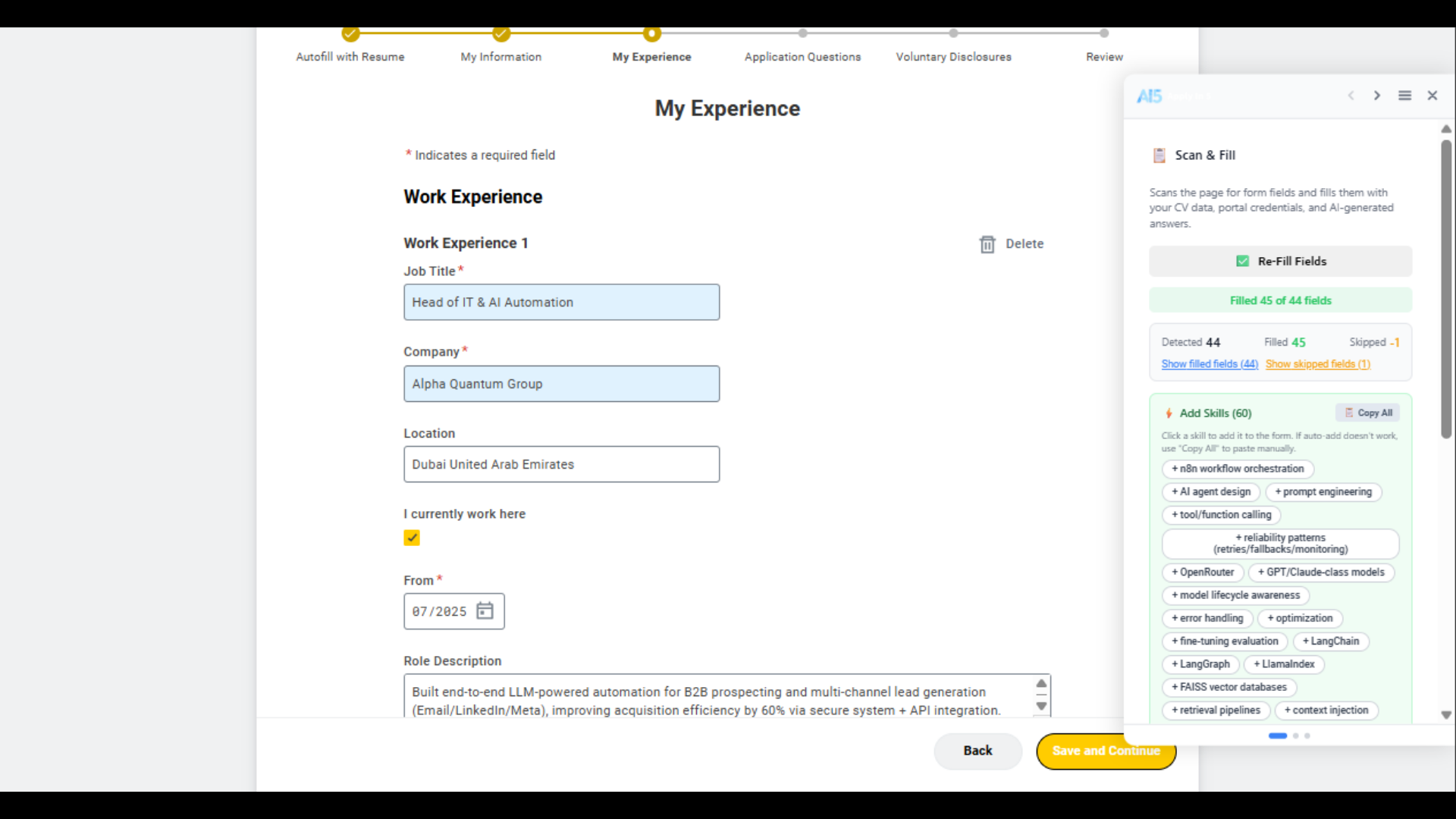This screenshot has height=819, width=1456.
Task: Uncheck the I currently work here checkbox
Action: [412, 538]
